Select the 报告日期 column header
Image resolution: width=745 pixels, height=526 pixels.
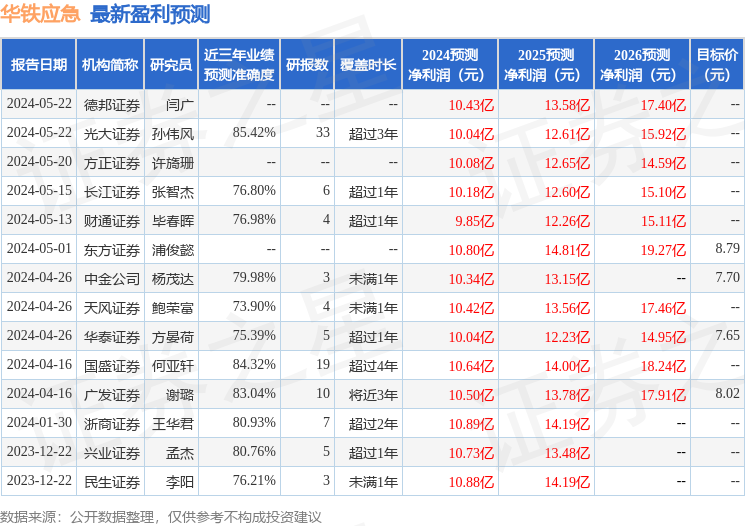click(38, 65)
